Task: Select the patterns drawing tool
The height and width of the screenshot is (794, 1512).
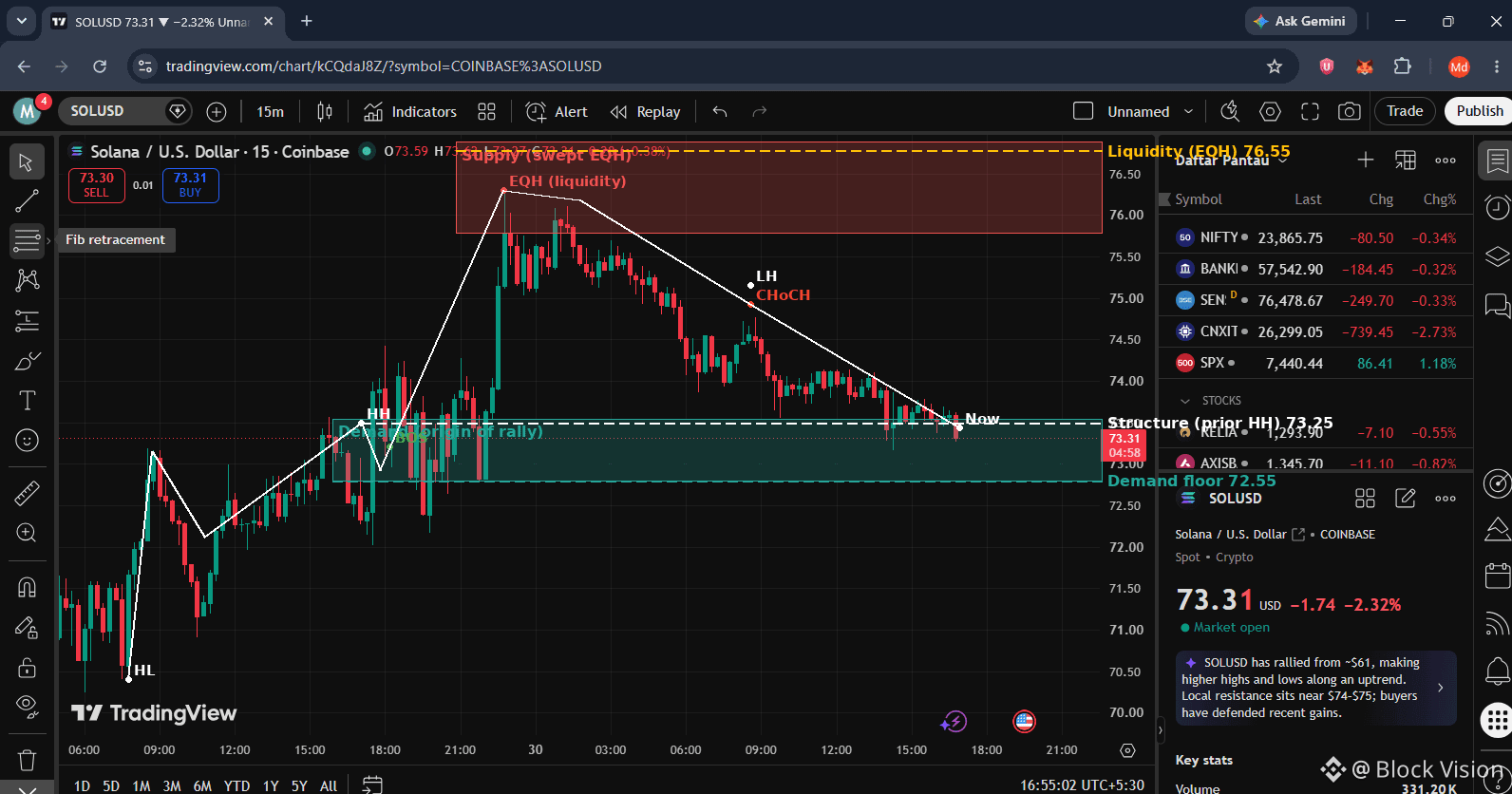Action: click(27, 280)
